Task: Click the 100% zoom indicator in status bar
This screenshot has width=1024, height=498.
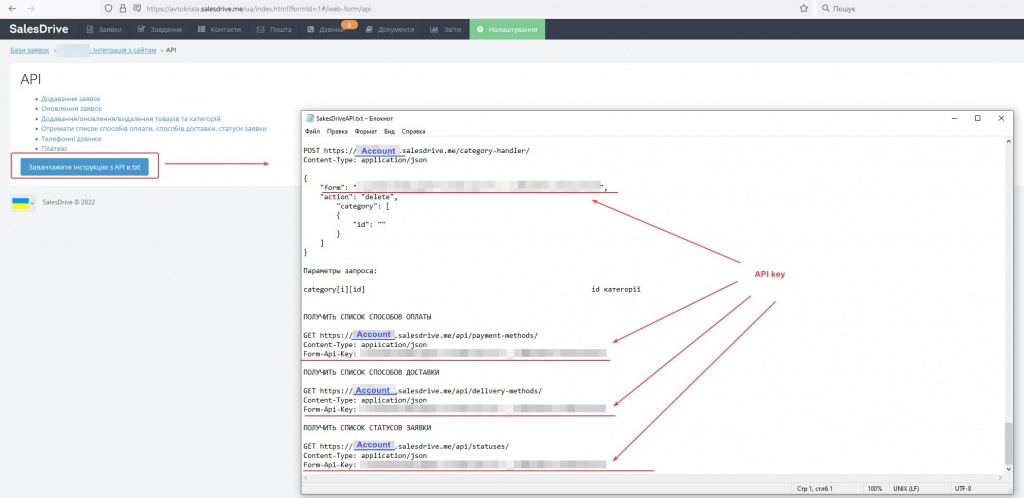Action: tap(876, 488)
